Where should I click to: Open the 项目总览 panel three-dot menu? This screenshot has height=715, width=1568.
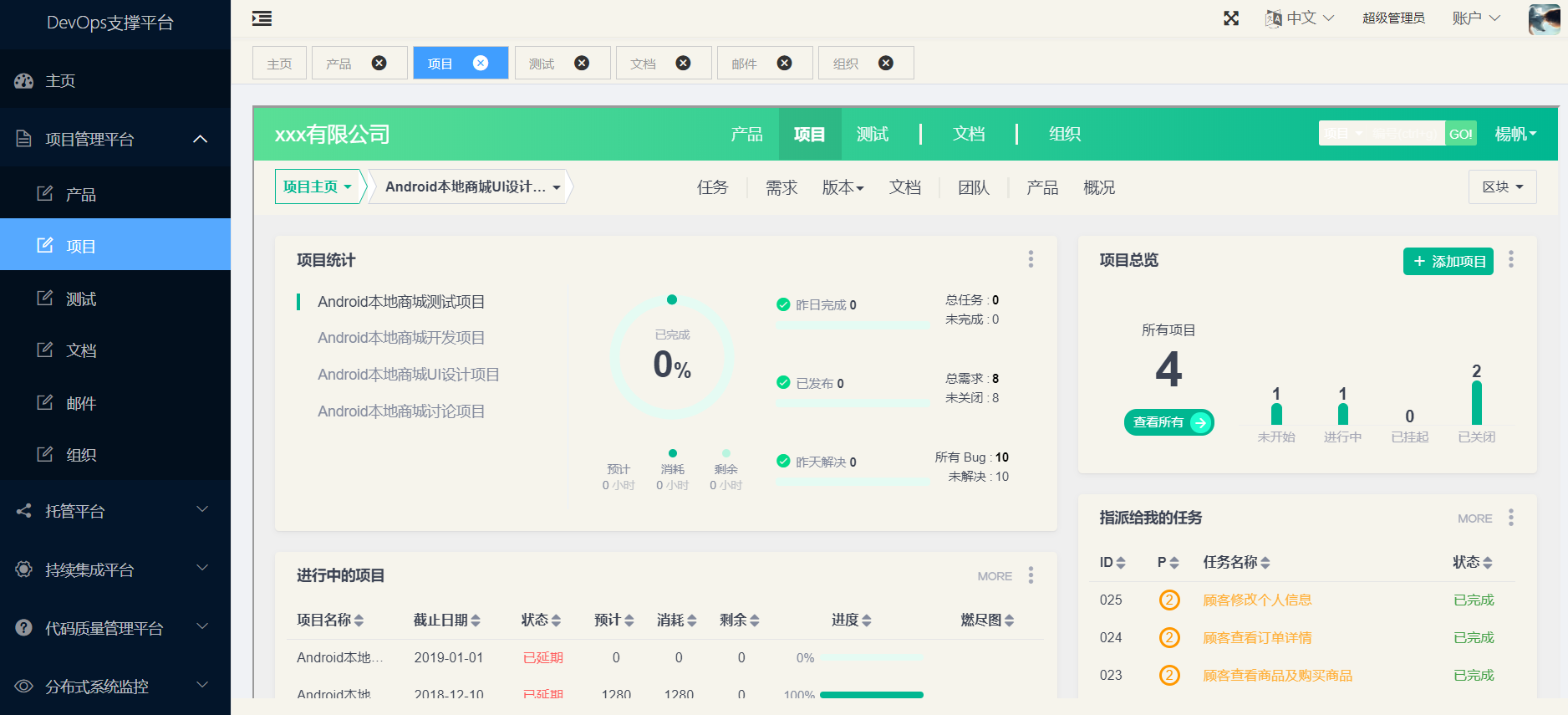pyautogui.click(x=1510, y=259)
